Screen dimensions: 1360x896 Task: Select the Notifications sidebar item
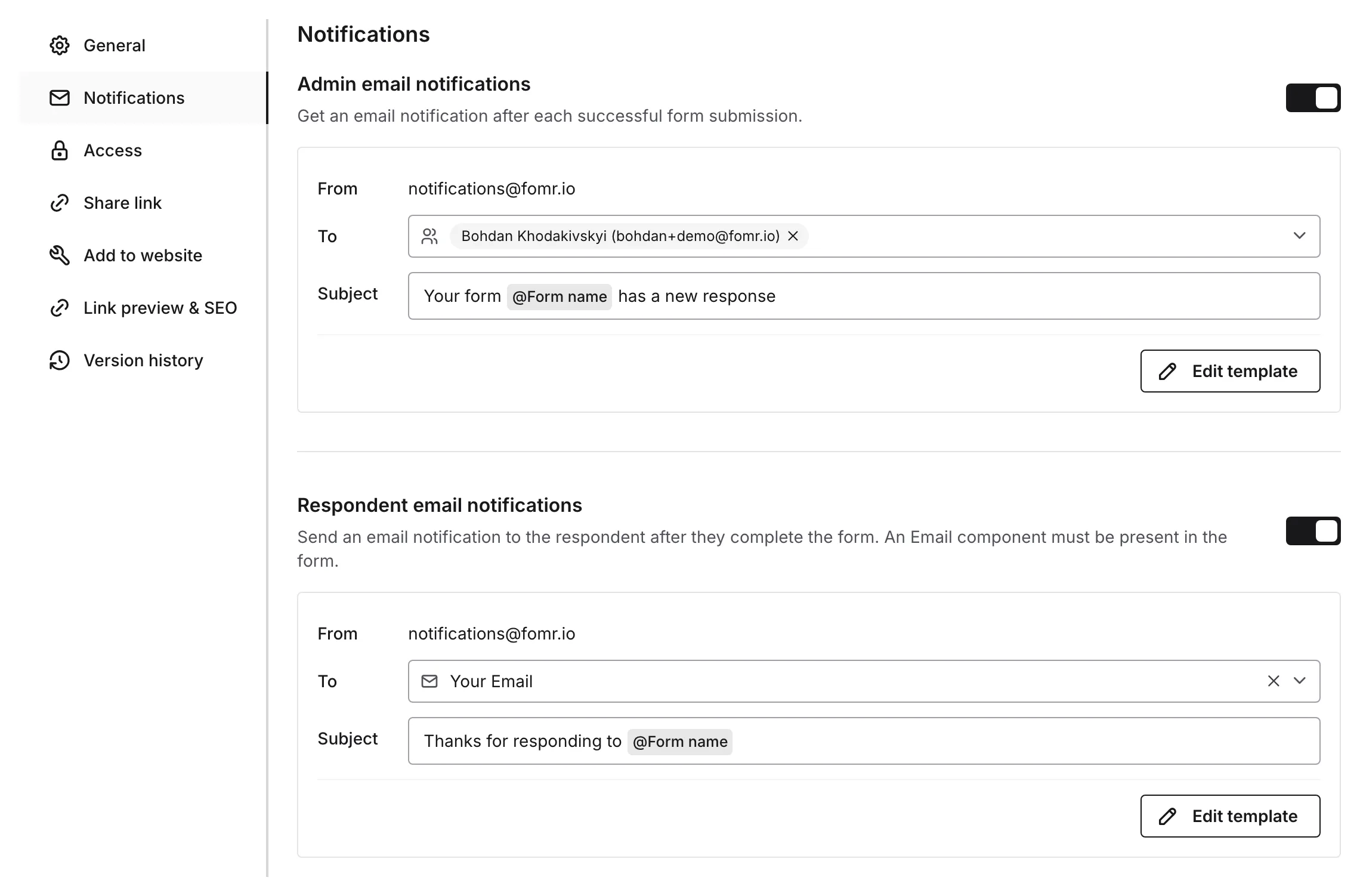pyautogui.click(x=143, y=98)
